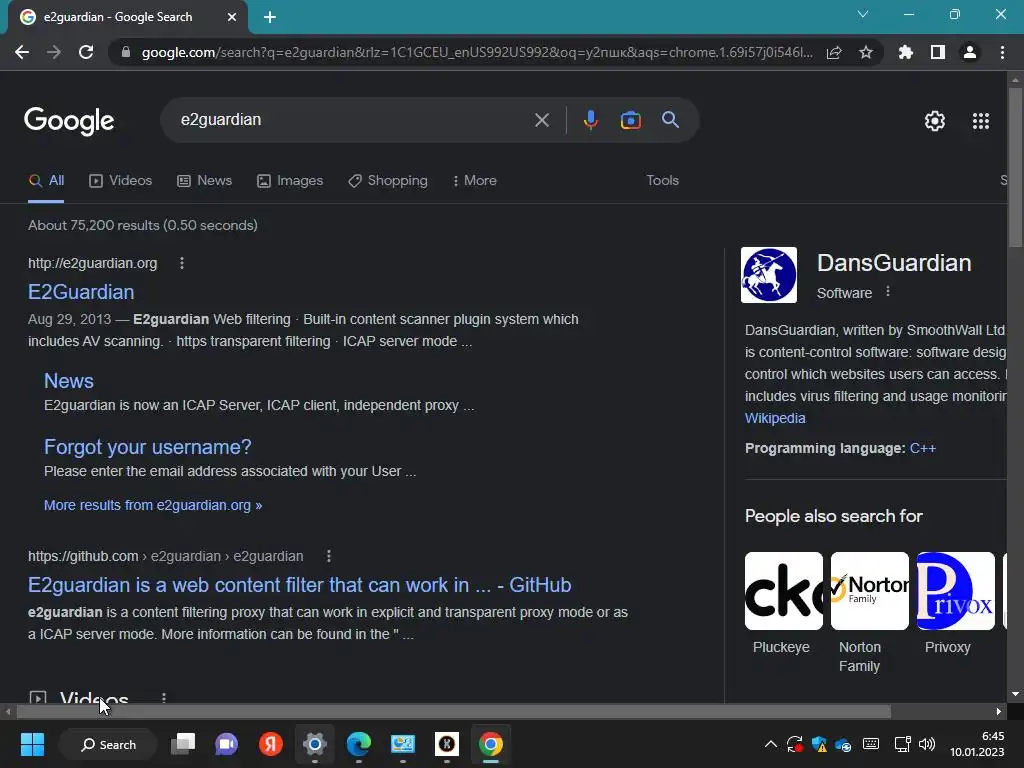Select the Pluckeye related search thumbnail
The image size is (1024, 768).
pyautogui.click(x=784, y=591)
